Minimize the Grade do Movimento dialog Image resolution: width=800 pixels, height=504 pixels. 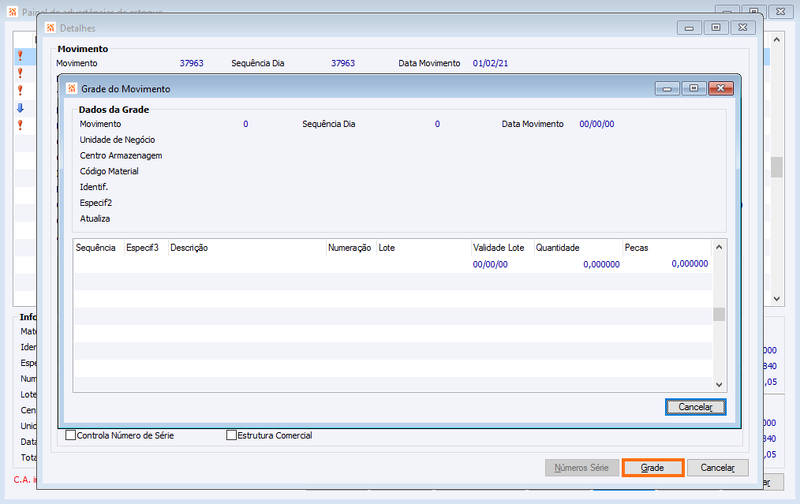(x=667, y=88)
